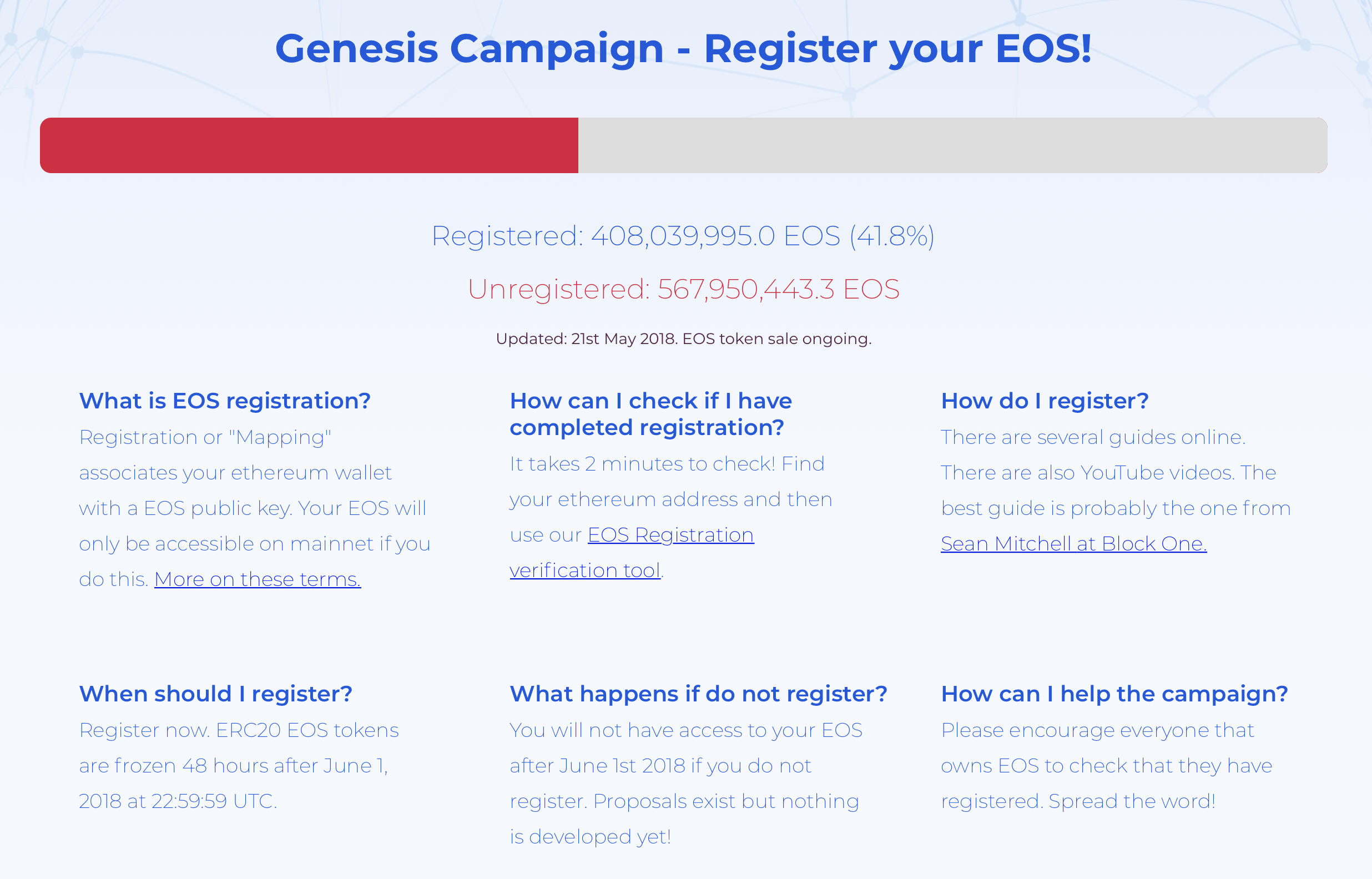Click the "It takes 2 minutes to check!" text
This screenshot has width=1372, height=879.
click(x=642, y=464)
